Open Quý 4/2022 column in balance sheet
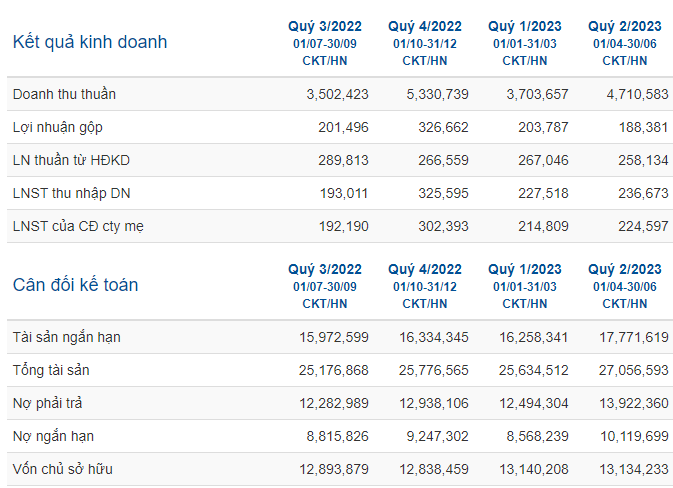 click(425, 270)
